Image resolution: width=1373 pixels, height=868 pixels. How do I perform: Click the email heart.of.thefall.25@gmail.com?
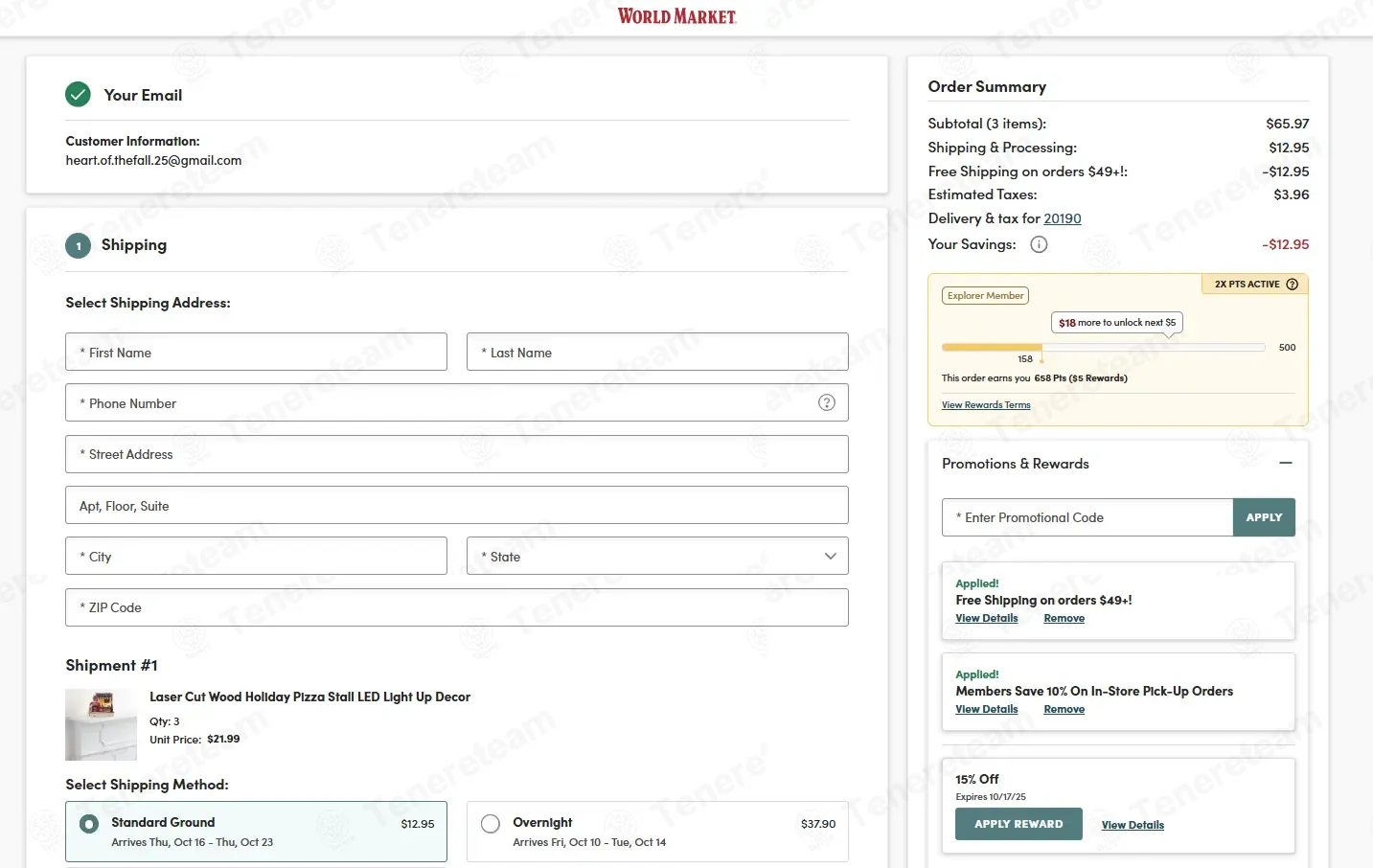pos(153,160)
